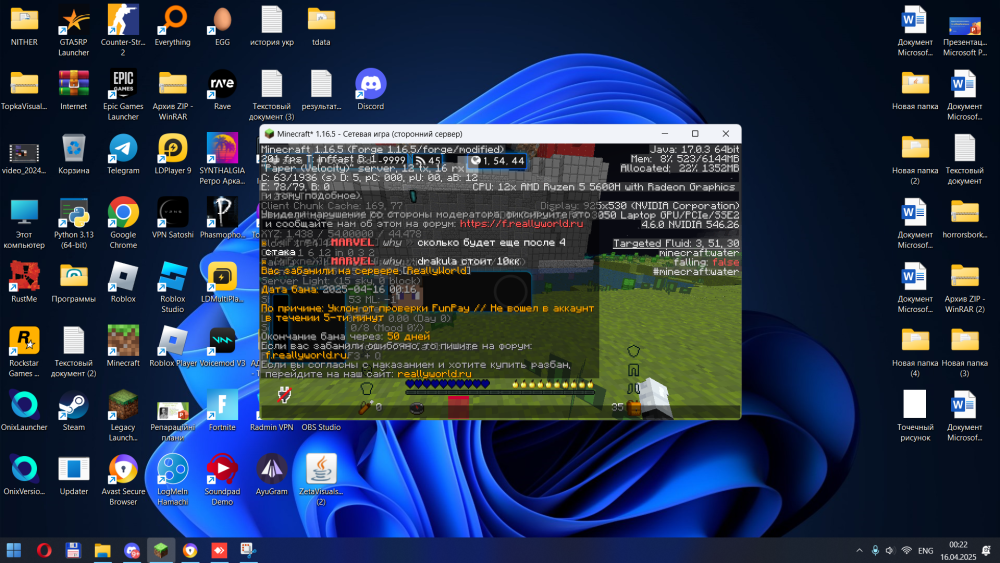Screen dimensions: 1000x563
Task: Open the notification bell in tray
Action: (987, 550)
